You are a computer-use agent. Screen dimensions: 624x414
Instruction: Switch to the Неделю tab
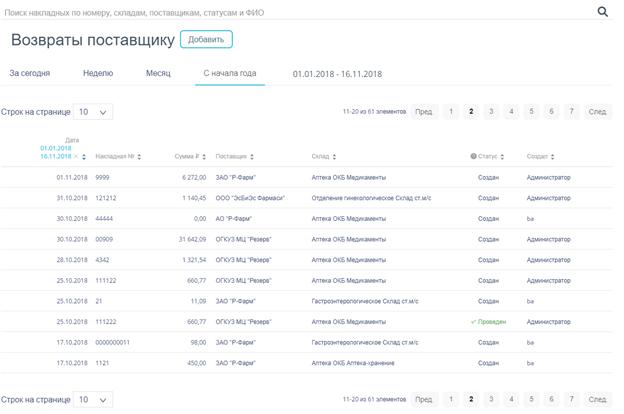[x=98, y=73]
